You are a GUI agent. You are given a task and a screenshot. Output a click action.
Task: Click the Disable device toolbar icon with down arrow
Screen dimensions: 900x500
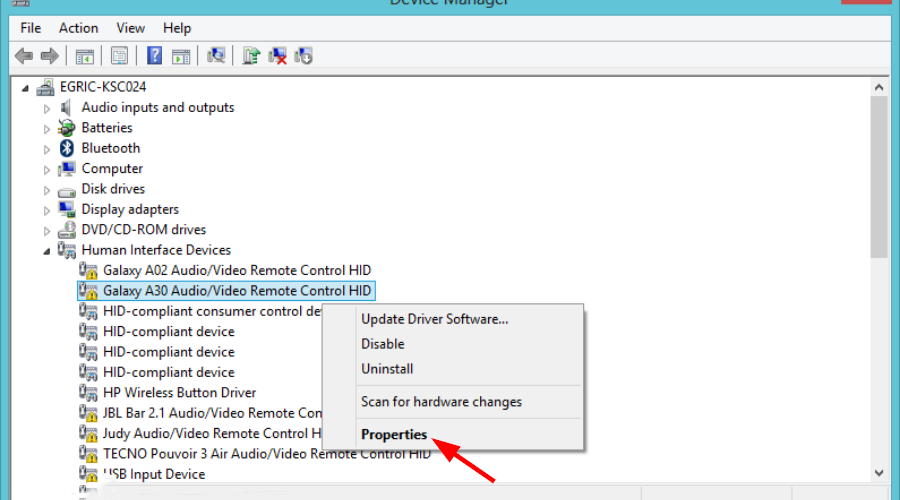coord(303,56)
